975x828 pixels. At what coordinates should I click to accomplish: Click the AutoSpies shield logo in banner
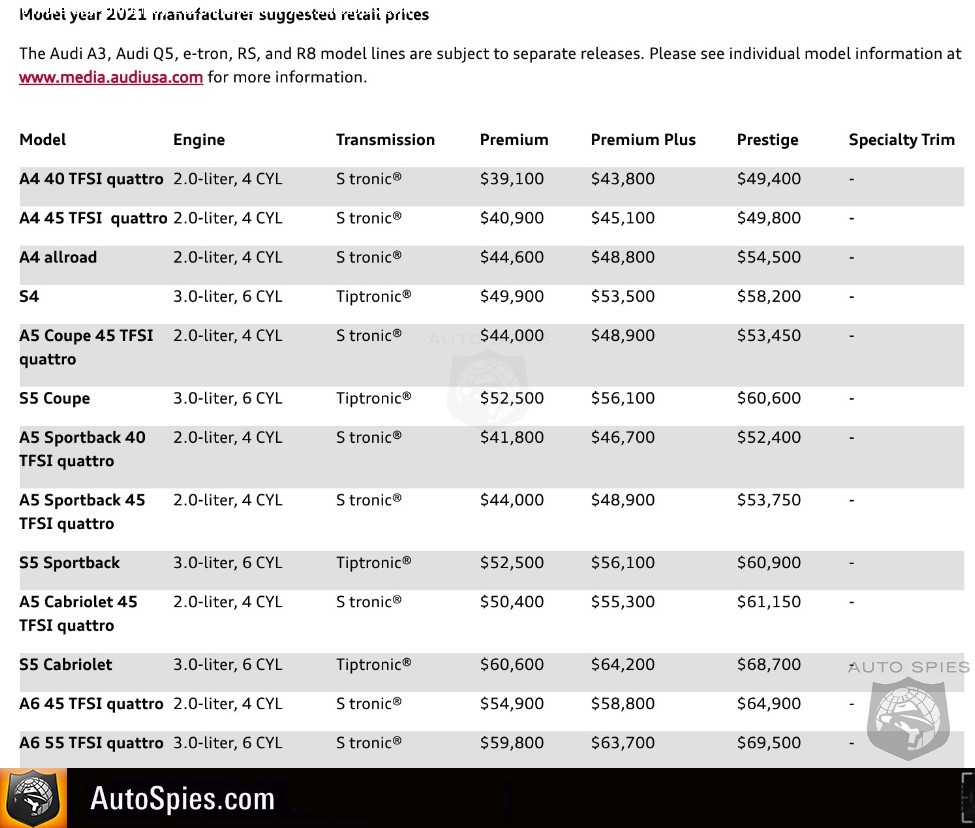click(x=33, y=798)
